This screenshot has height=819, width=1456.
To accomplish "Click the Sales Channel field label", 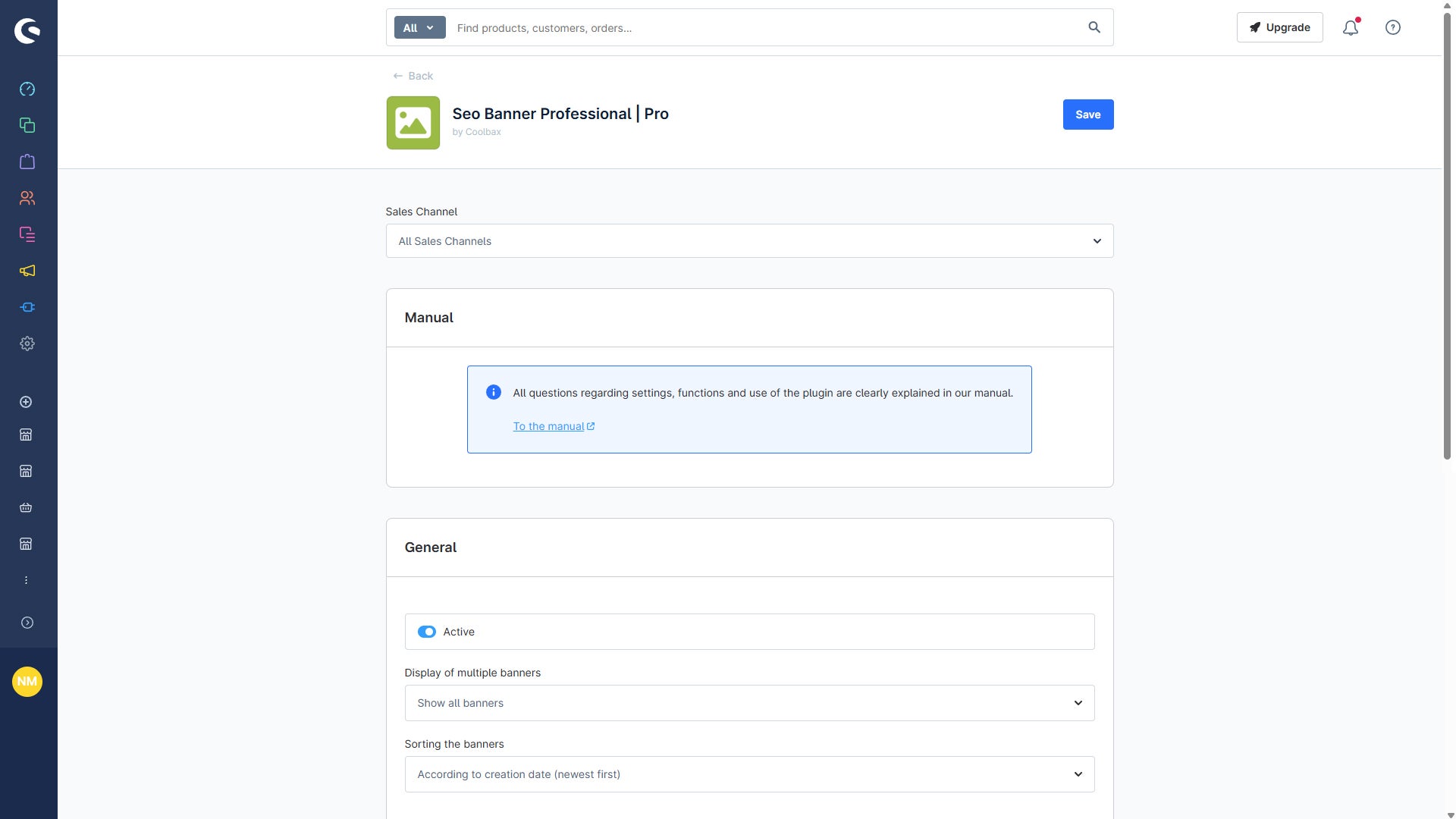I will 422,212.
